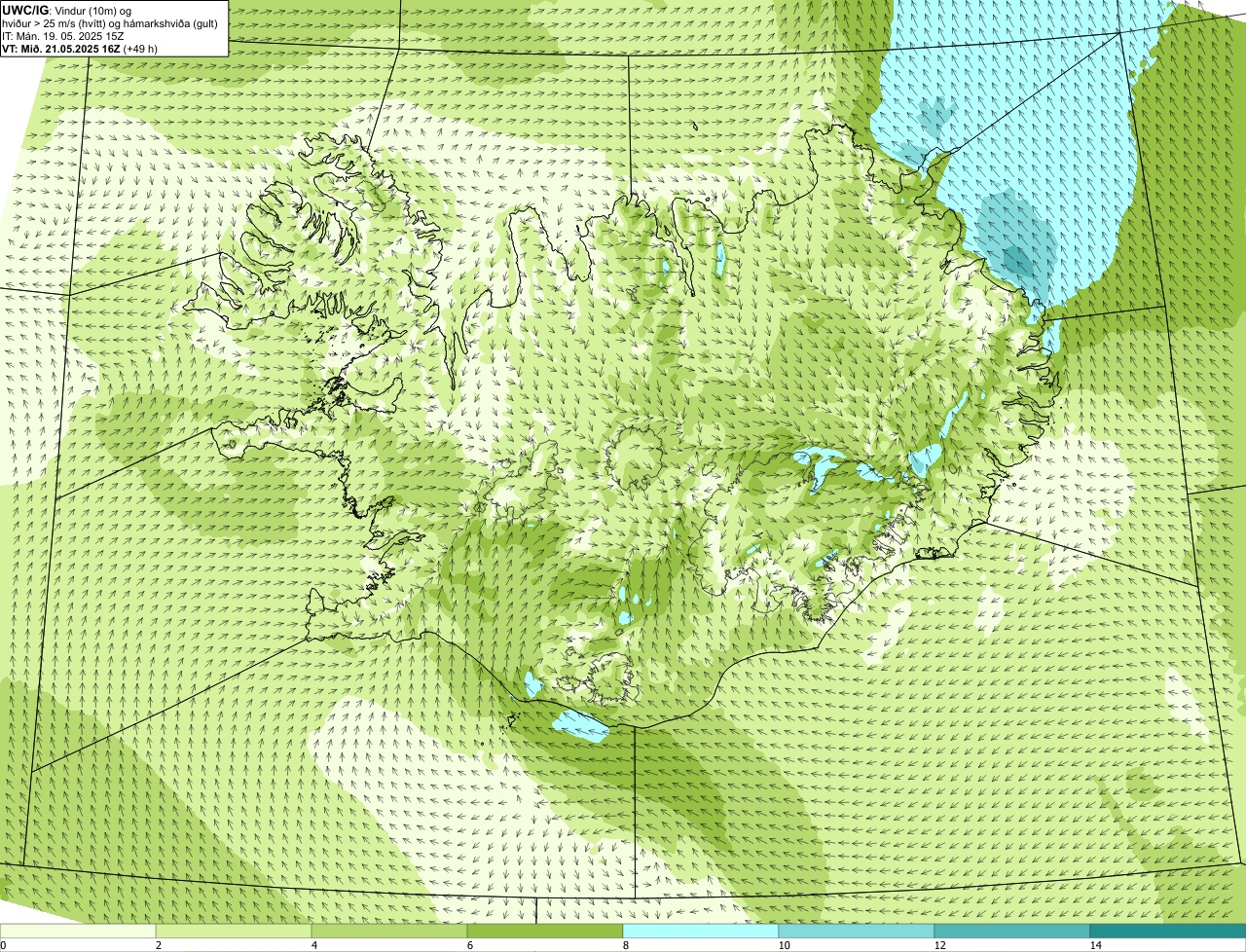Click the 12–14 m/s legend color segment

point(1012,931)
